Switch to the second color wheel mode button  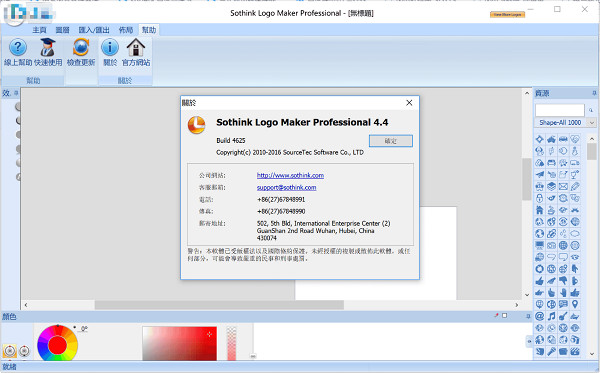[x=24, y=350]
